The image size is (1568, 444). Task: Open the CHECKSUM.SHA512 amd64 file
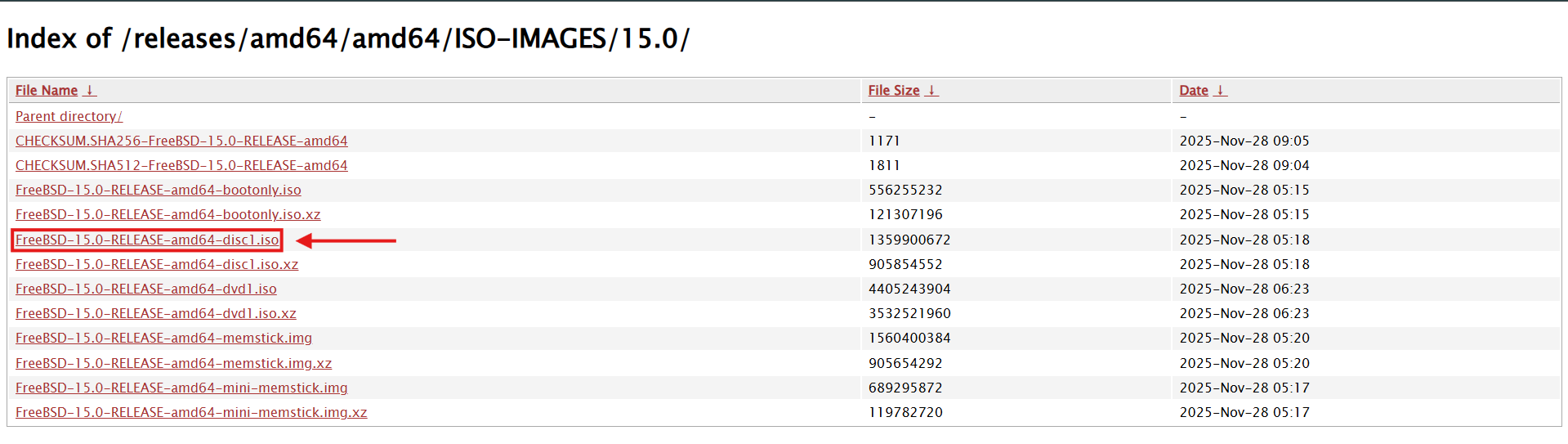[181, 165]
